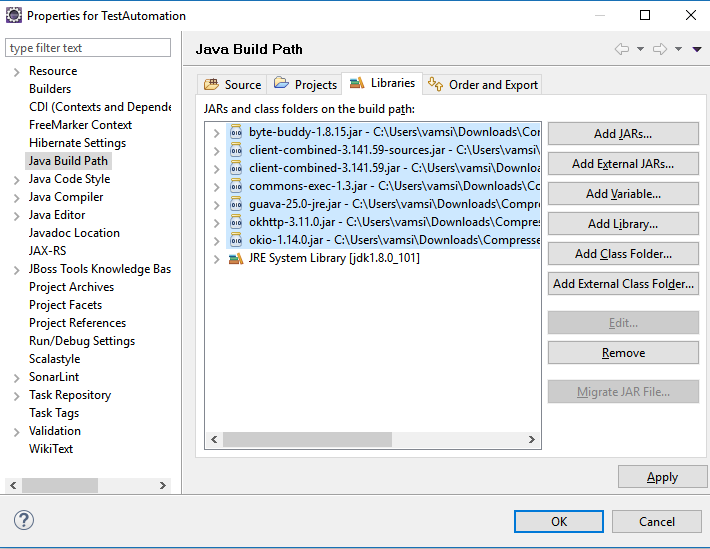Remove the selected JARs with Remove button

[x=623, y=352]
